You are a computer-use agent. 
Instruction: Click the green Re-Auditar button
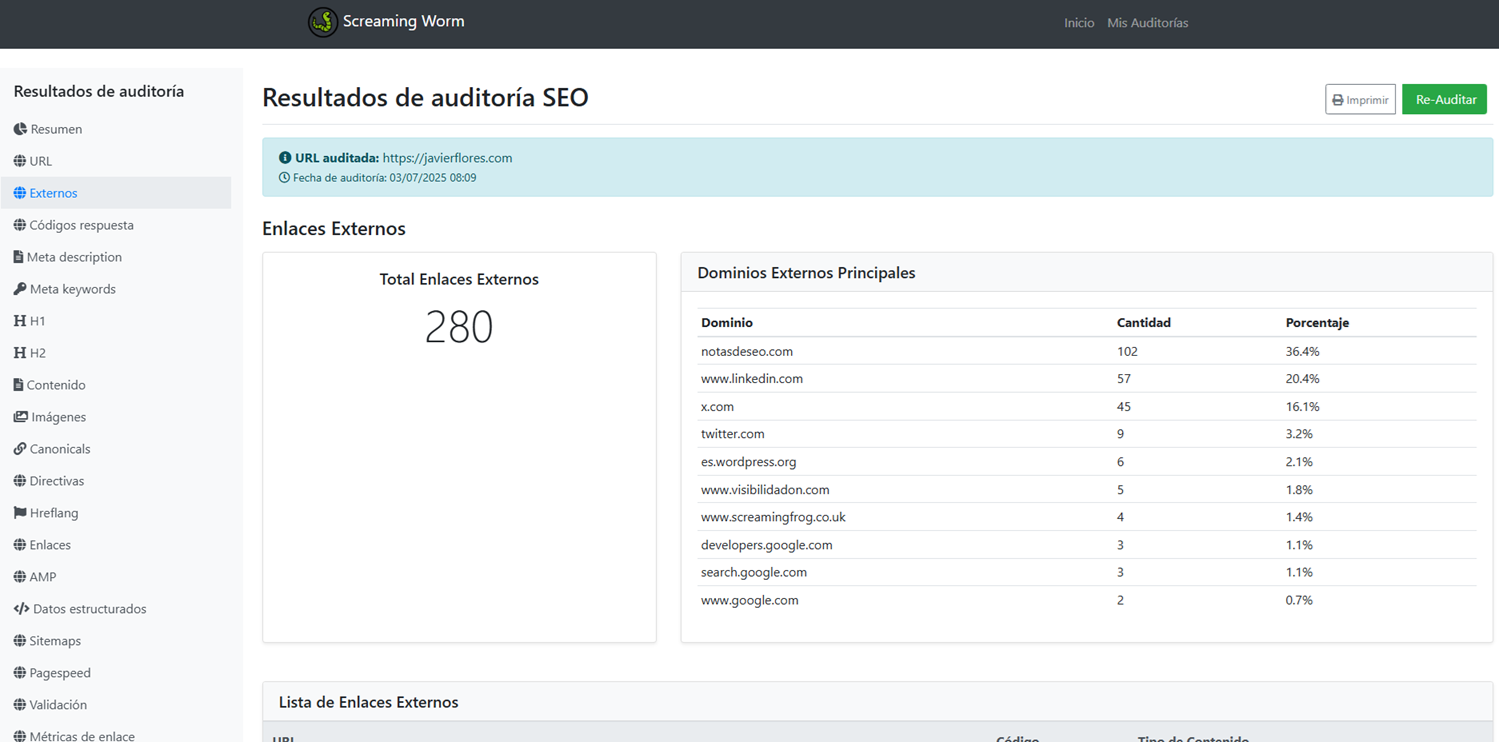1444,99
